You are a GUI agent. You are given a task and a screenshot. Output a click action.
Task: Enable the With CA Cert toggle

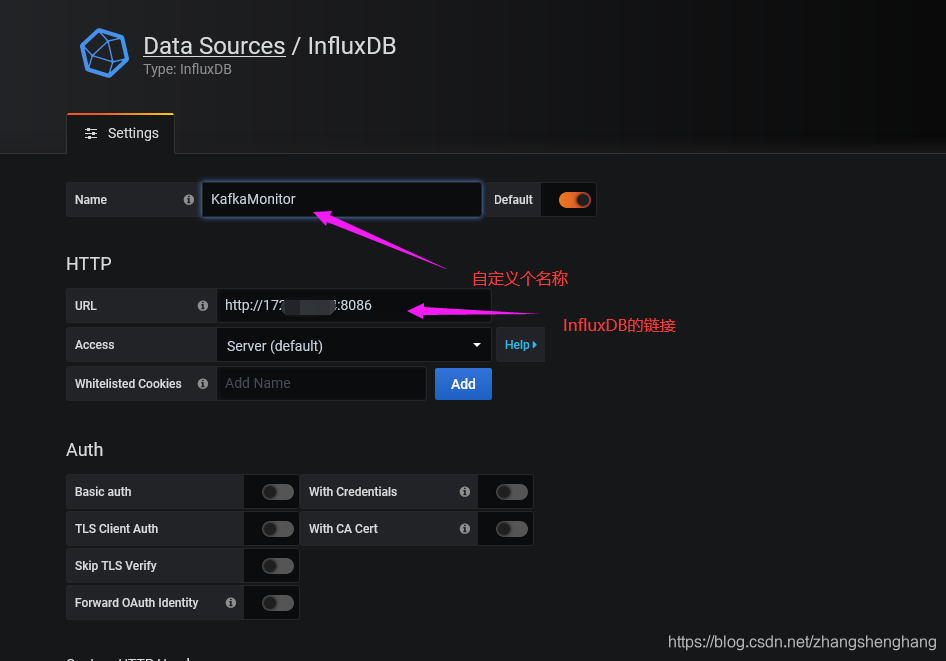[x=512, y=529]
